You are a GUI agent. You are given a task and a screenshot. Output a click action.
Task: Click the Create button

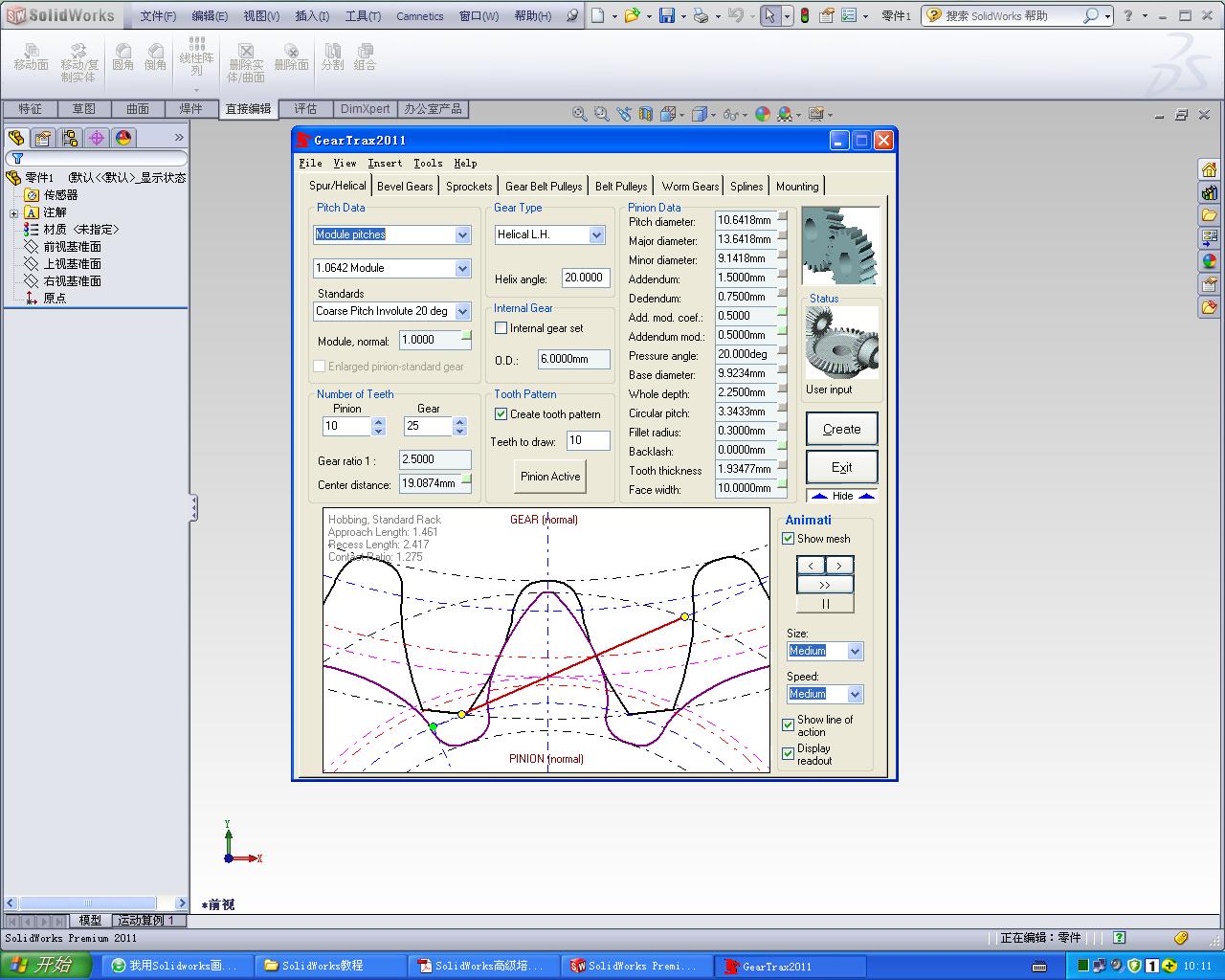coord(842,429)
